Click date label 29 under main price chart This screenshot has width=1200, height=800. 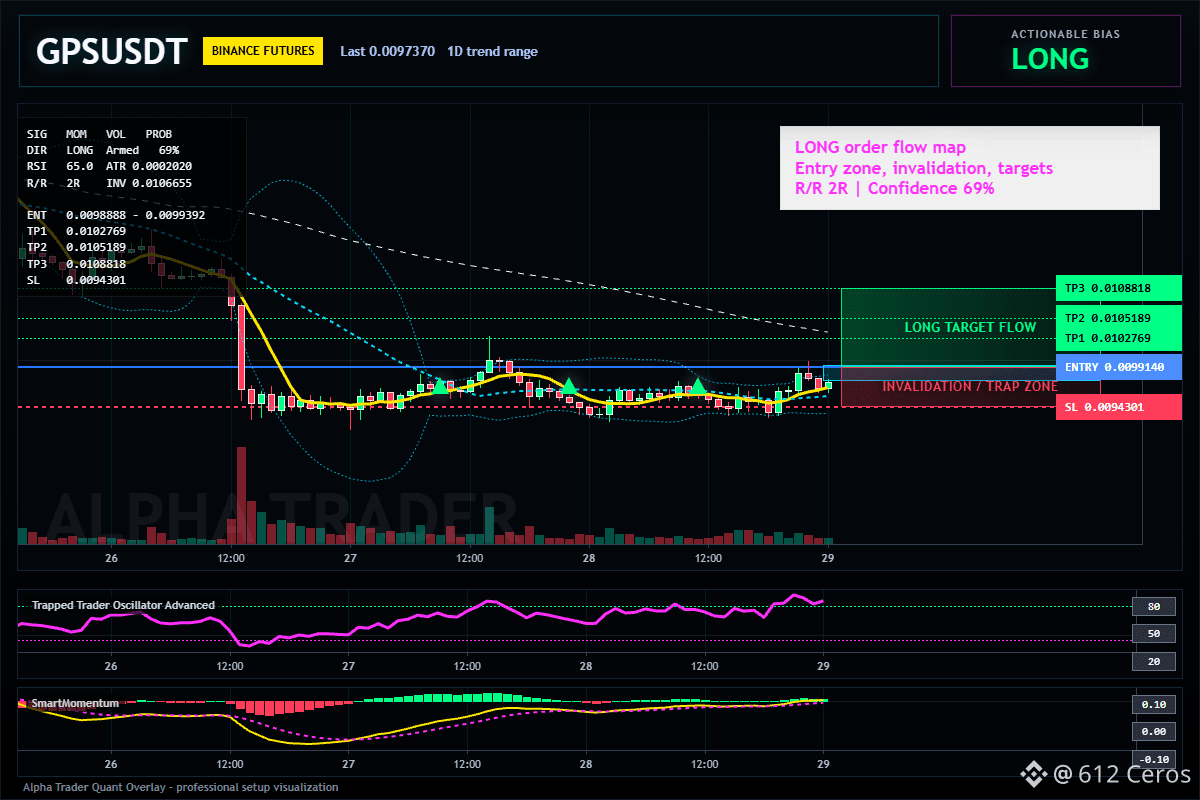point(827,558)
